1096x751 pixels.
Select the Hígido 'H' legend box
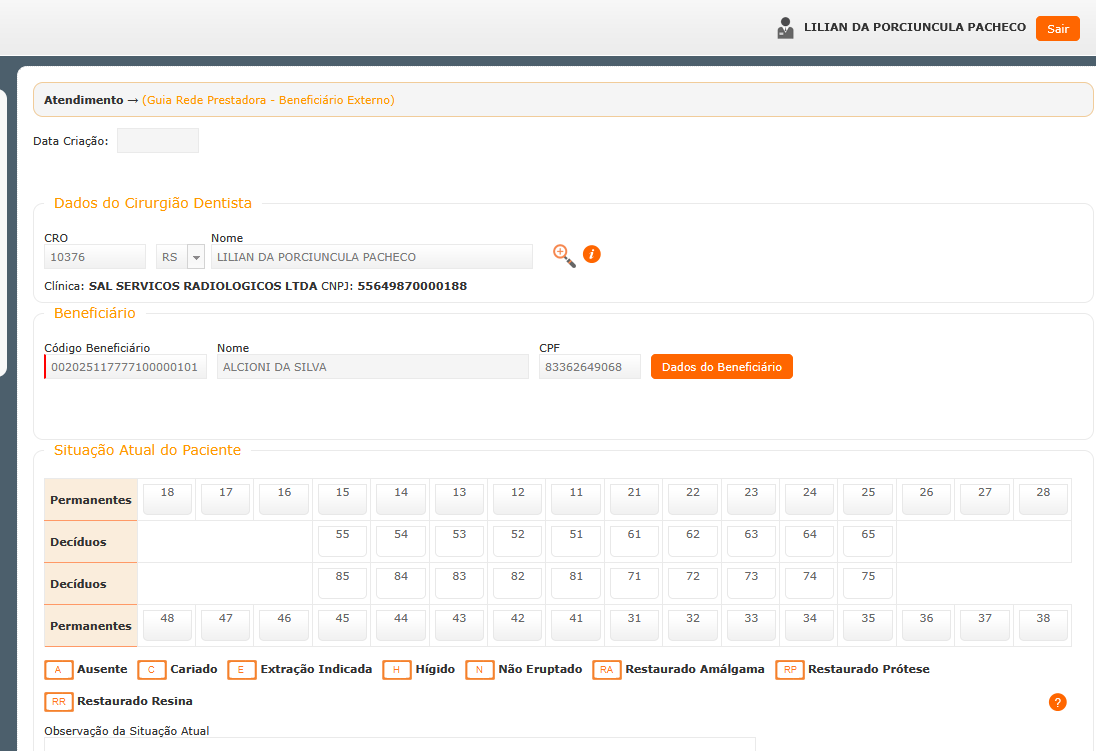tap(397, 670)
